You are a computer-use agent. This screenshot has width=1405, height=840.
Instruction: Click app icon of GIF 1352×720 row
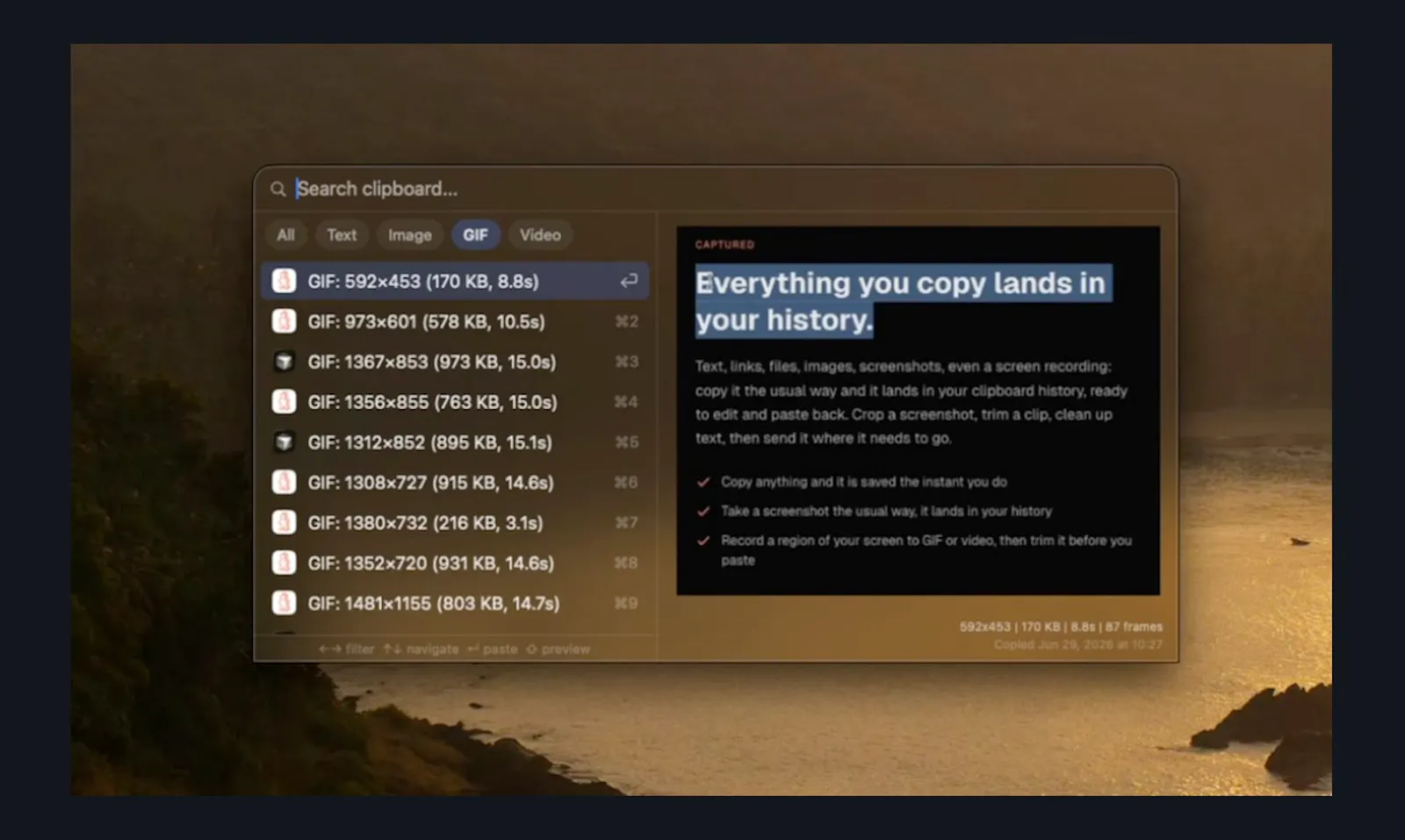tap(284, 563)
